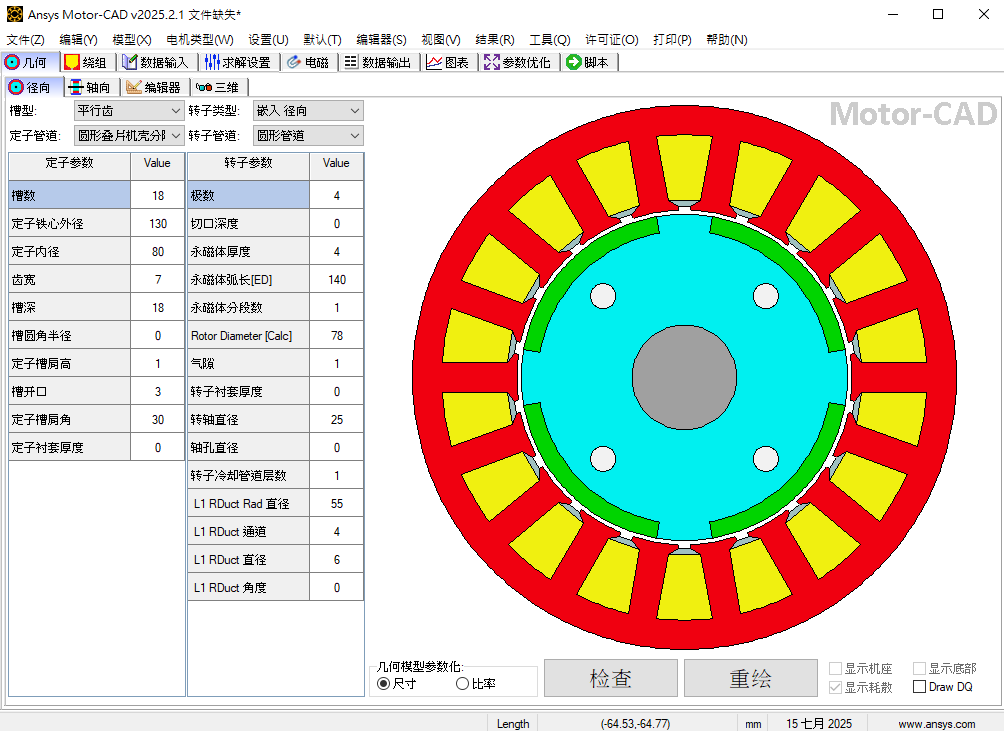Enable the Draw DQ checkbox
The width and height of the screenshot is (1004, 731).
coord(920,687)
